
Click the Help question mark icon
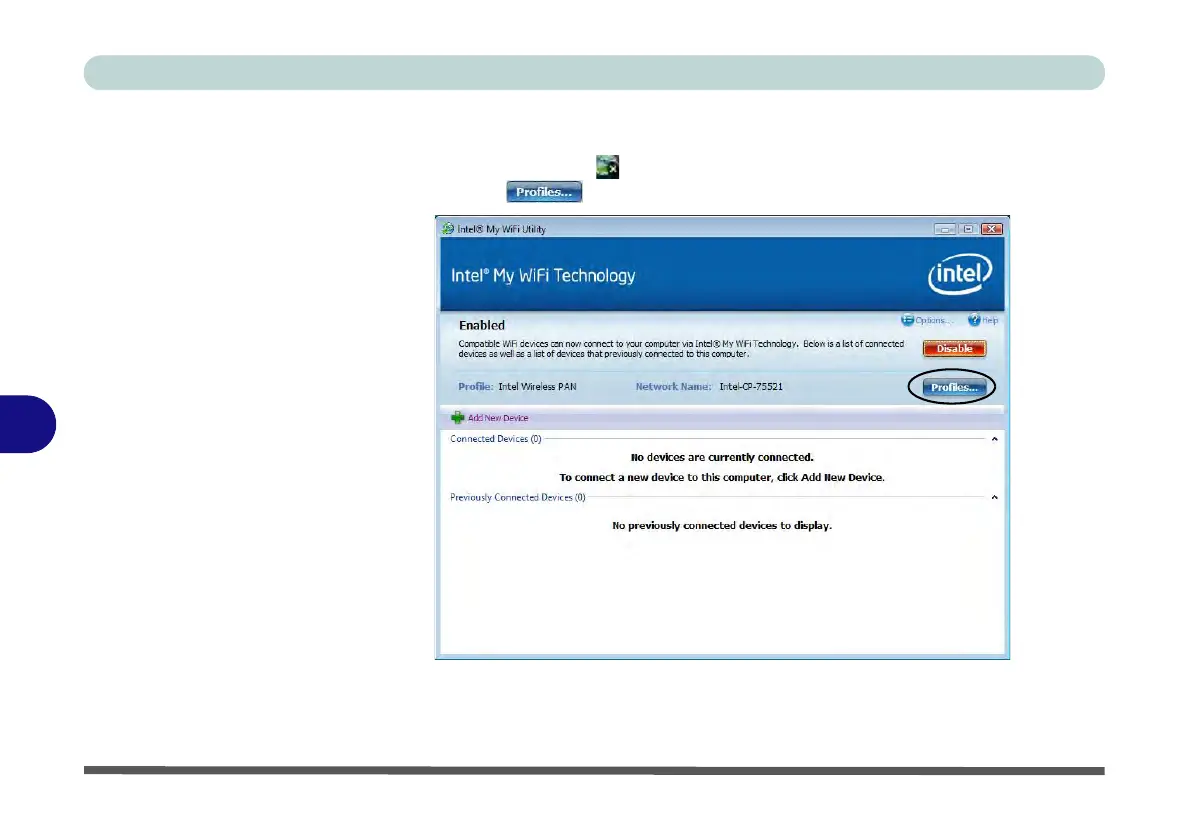[974, 320]
